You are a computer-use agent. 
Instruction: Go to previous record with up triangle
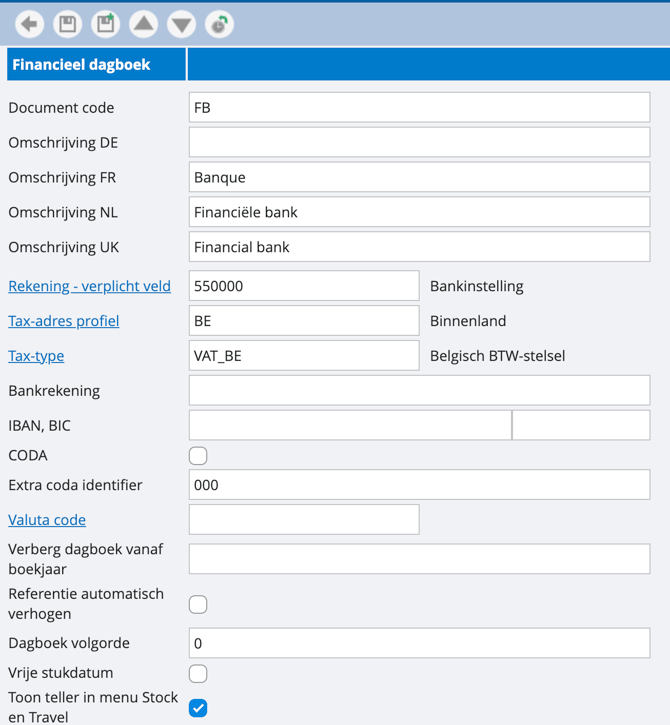(144, 24)
